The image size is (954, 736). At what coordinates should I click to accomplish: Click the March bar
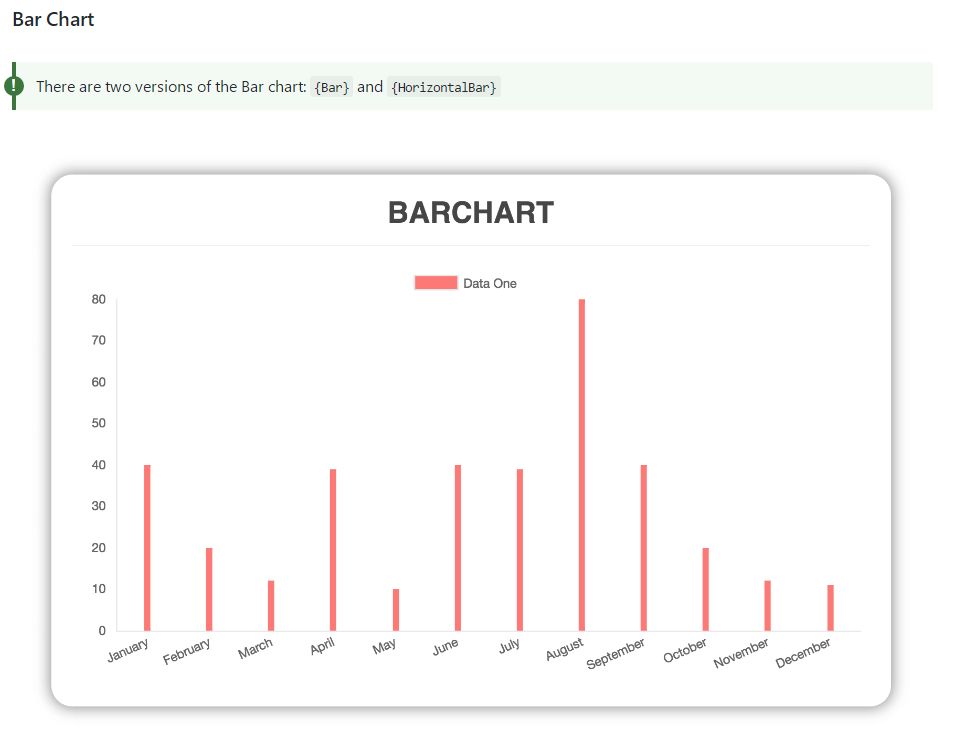[271, 605]
